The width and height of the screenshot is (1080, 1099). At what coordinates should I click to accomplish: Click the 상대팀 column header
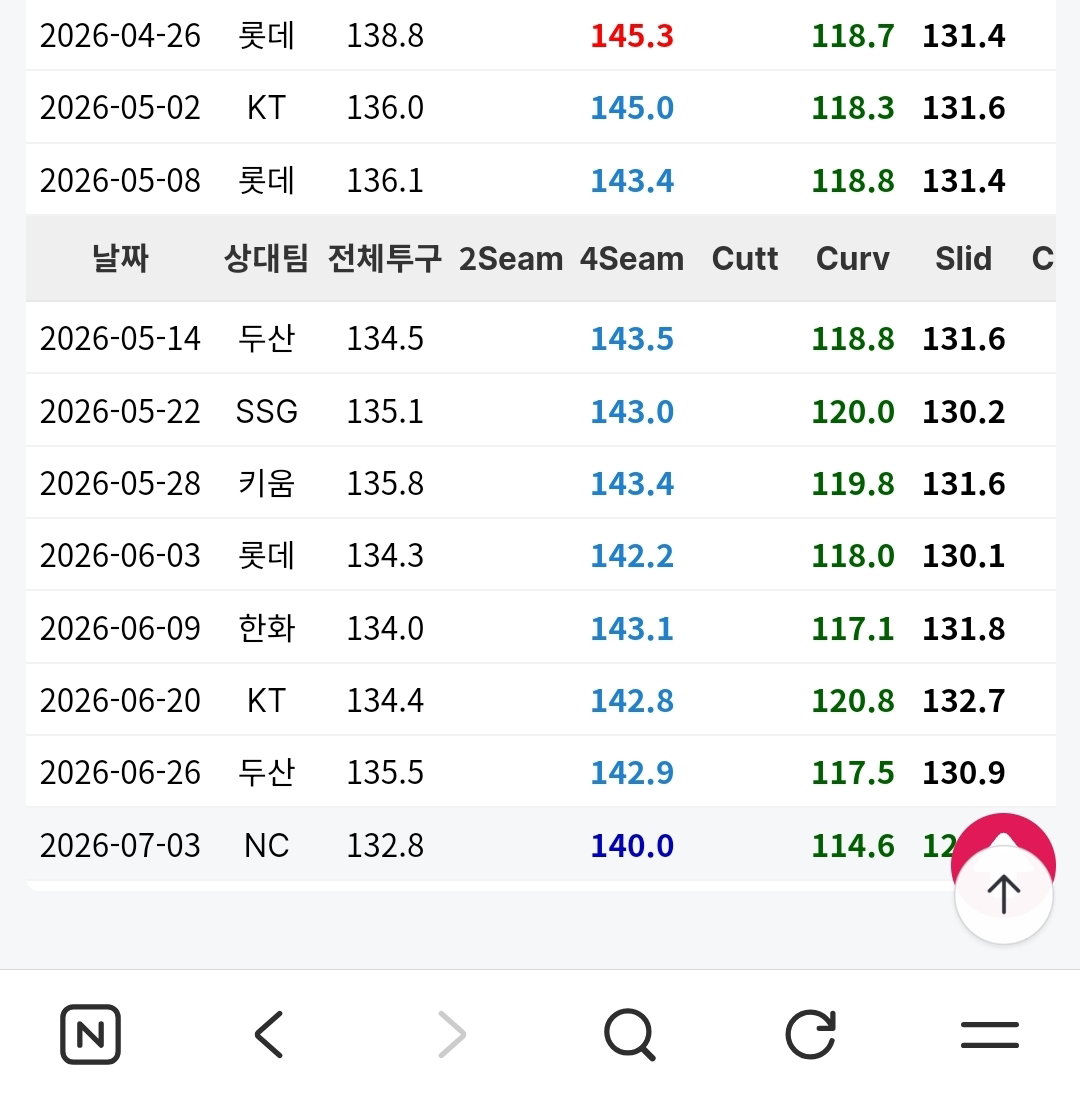(266, 259)
